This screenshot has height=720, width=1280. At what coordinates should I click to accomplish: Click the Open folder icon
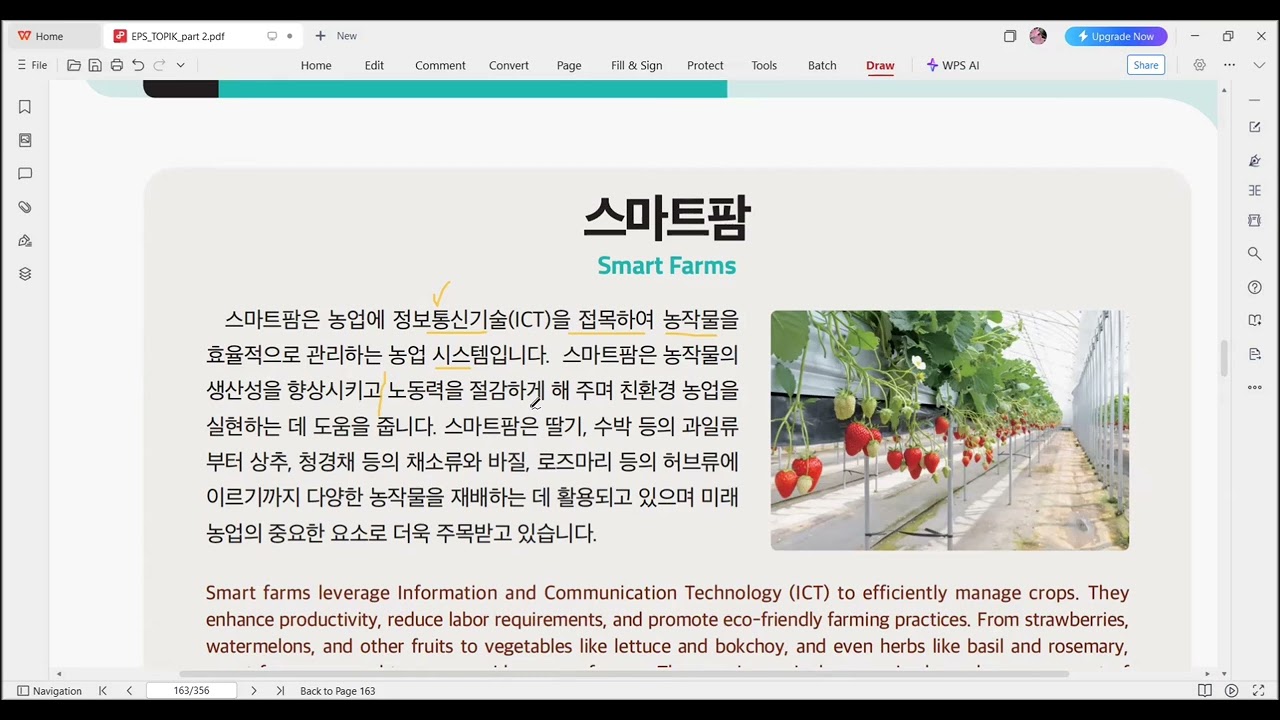tap(74, 65)
